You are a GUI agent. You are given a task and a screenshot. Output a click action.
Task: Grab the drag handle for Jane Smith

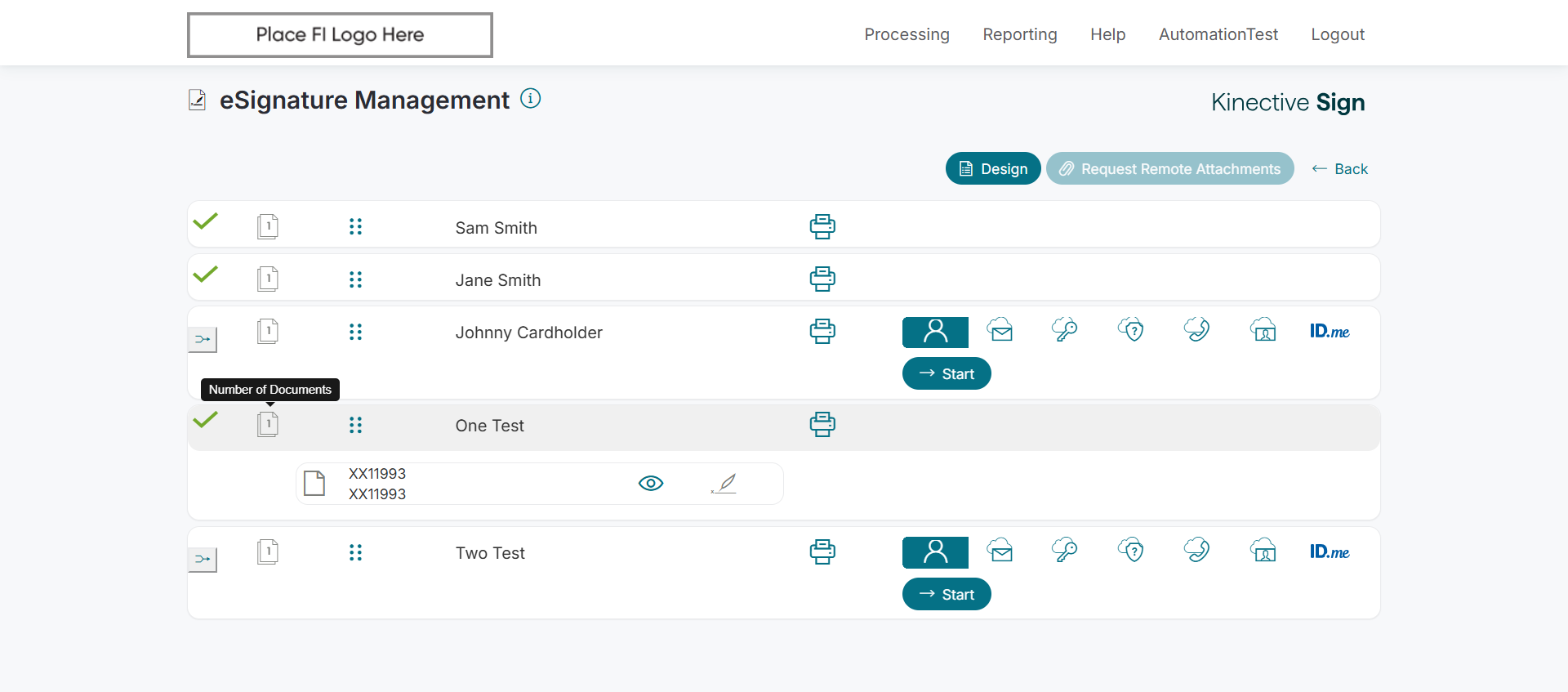(x=355, y=279)
